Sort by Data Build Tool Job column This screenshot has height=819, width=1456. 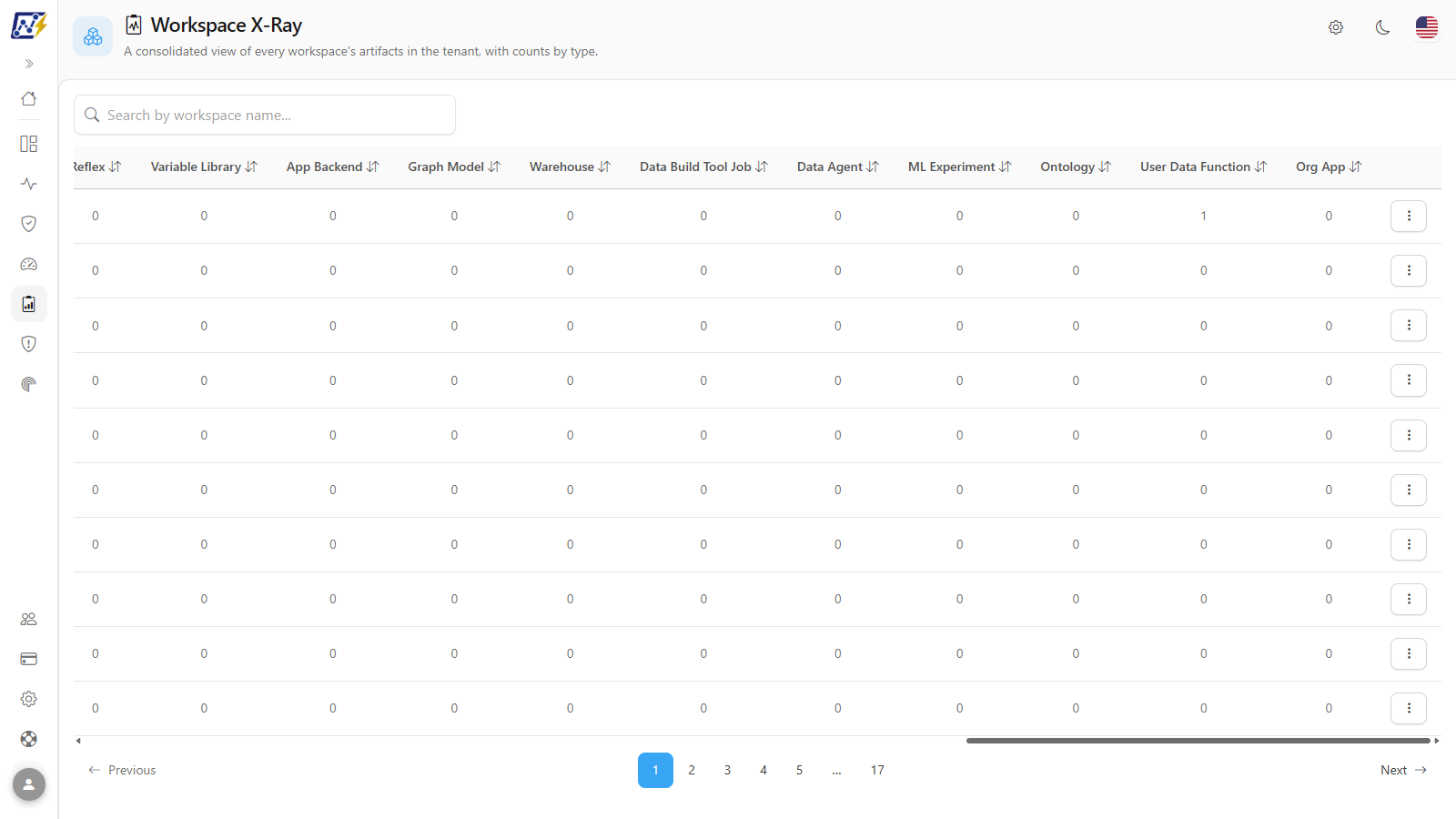tap(703, 167)
